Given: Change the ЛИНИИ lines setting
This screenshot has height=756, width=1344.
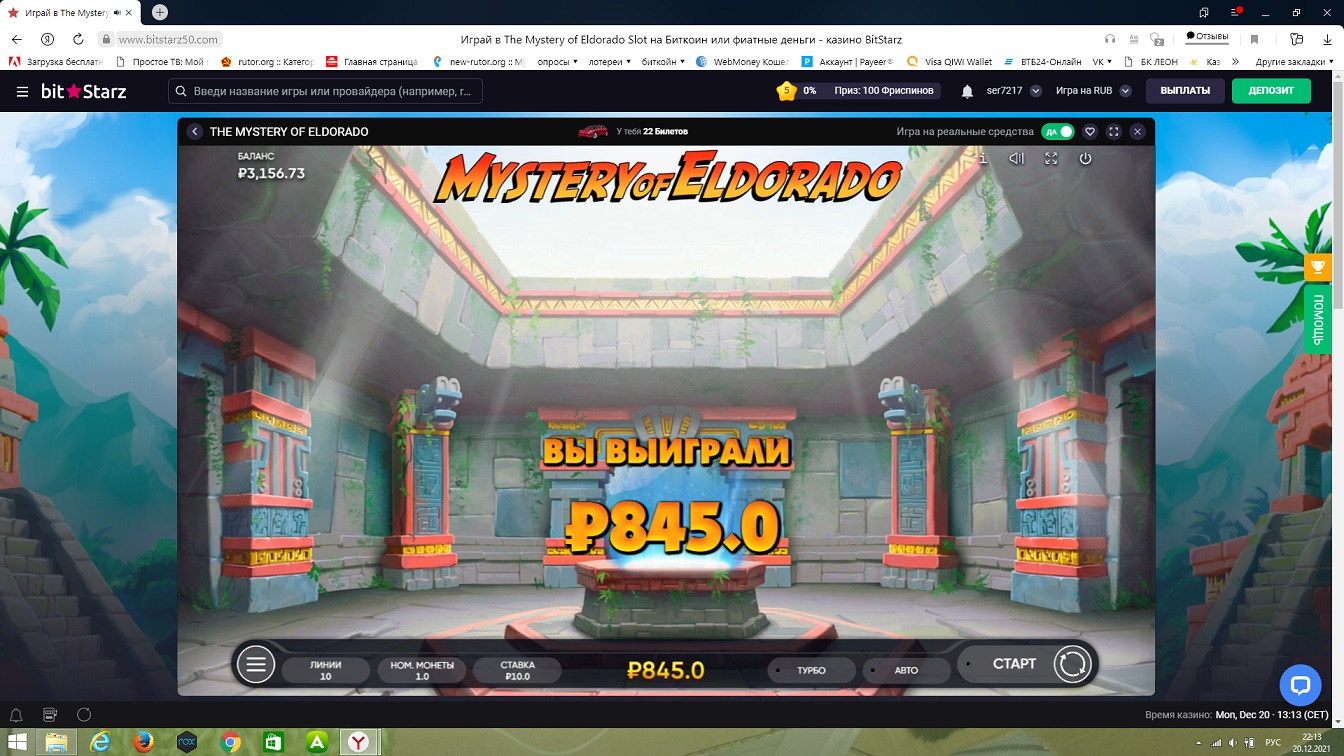Looking at the screenshot, I should pos(326,670).
